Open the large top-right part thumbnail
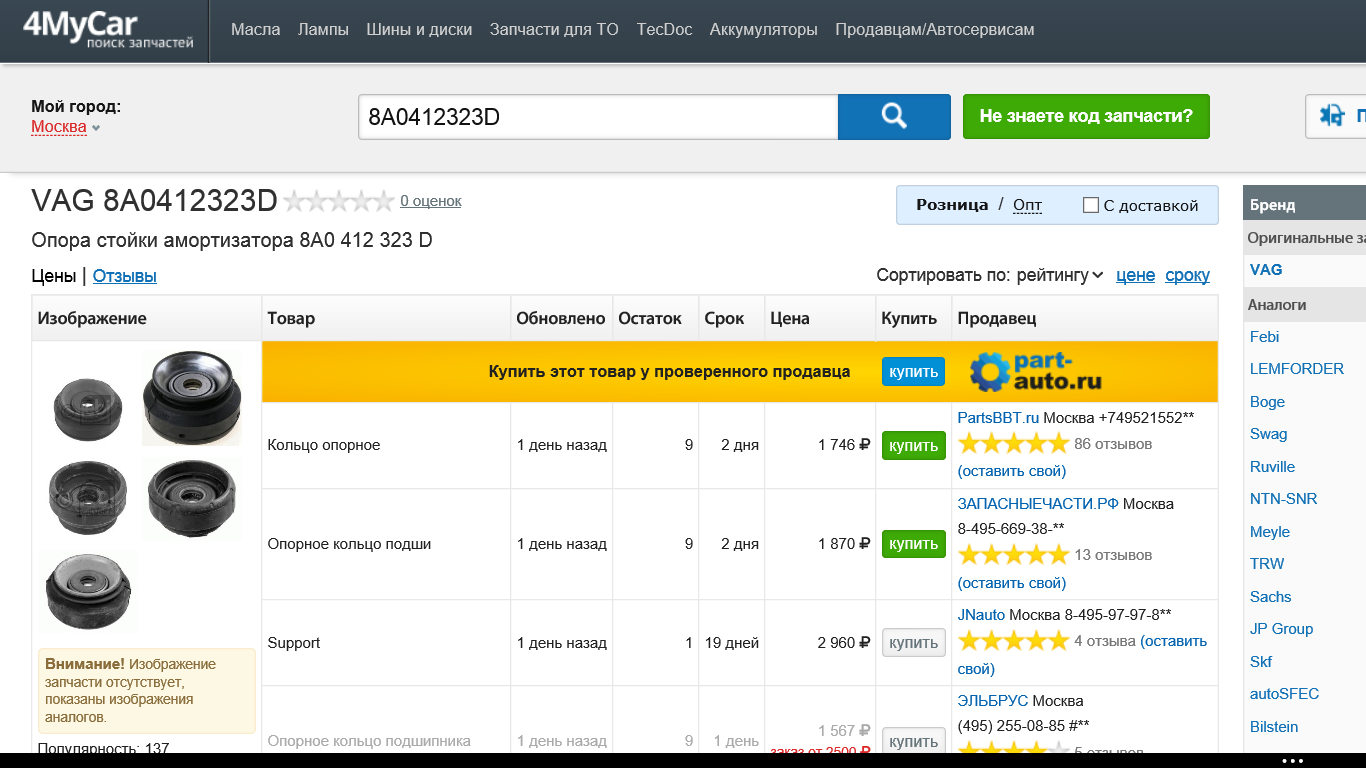 [x=192, y=397]
